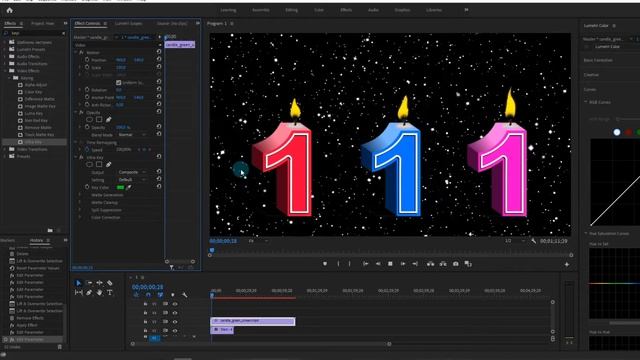Open Program monitor Fit zoom dropdown

258,241
